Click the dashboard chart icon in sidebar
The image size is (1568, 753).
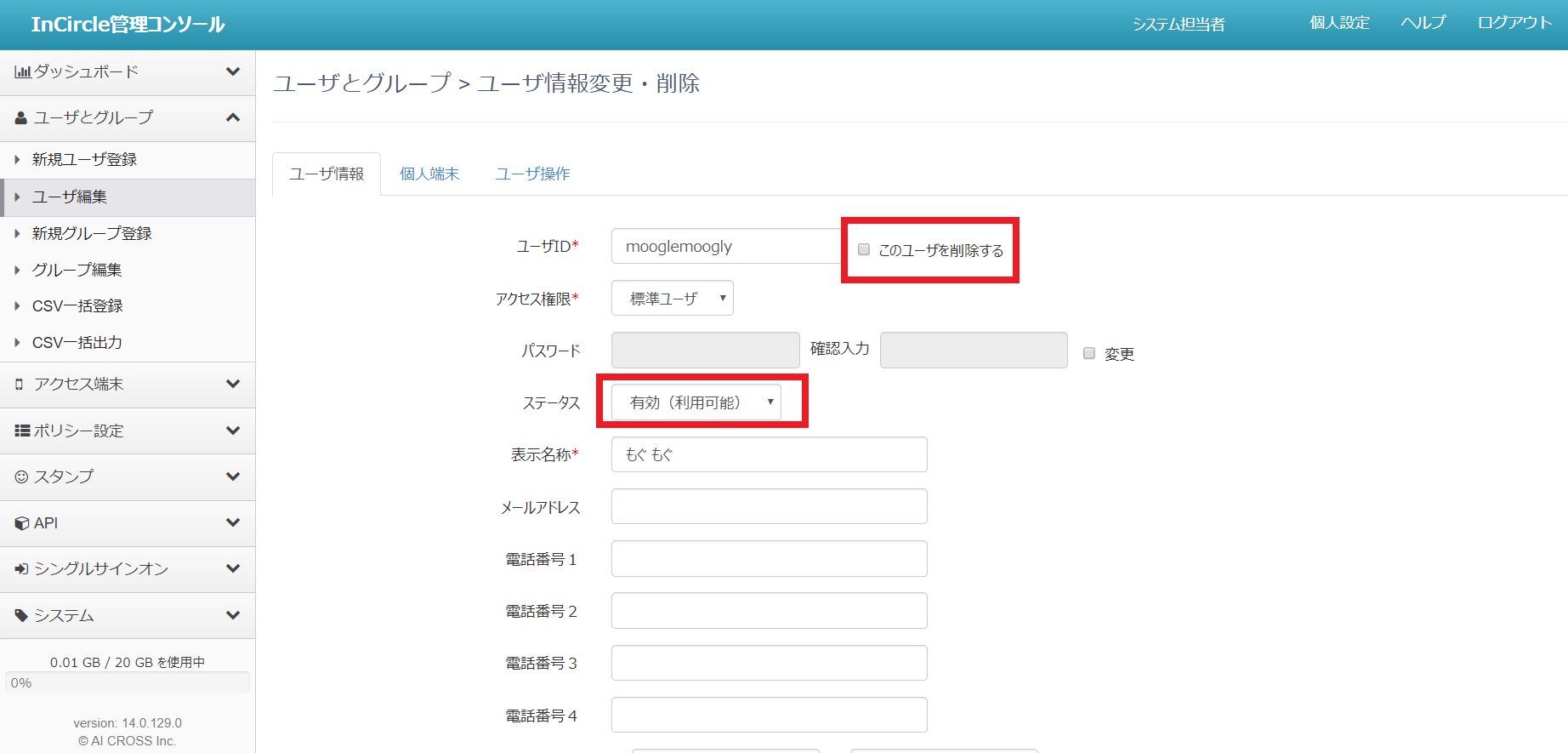pyautogui.click(x=23, y=72)
